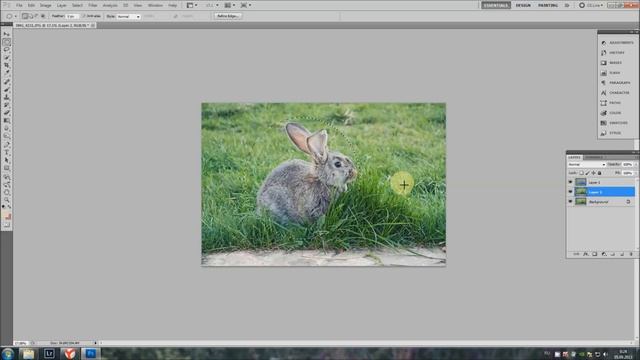Viewport: 640px width, 360px height.
Task: Select the Spot Healing Brush tool
Action: [x=7, y=82]
